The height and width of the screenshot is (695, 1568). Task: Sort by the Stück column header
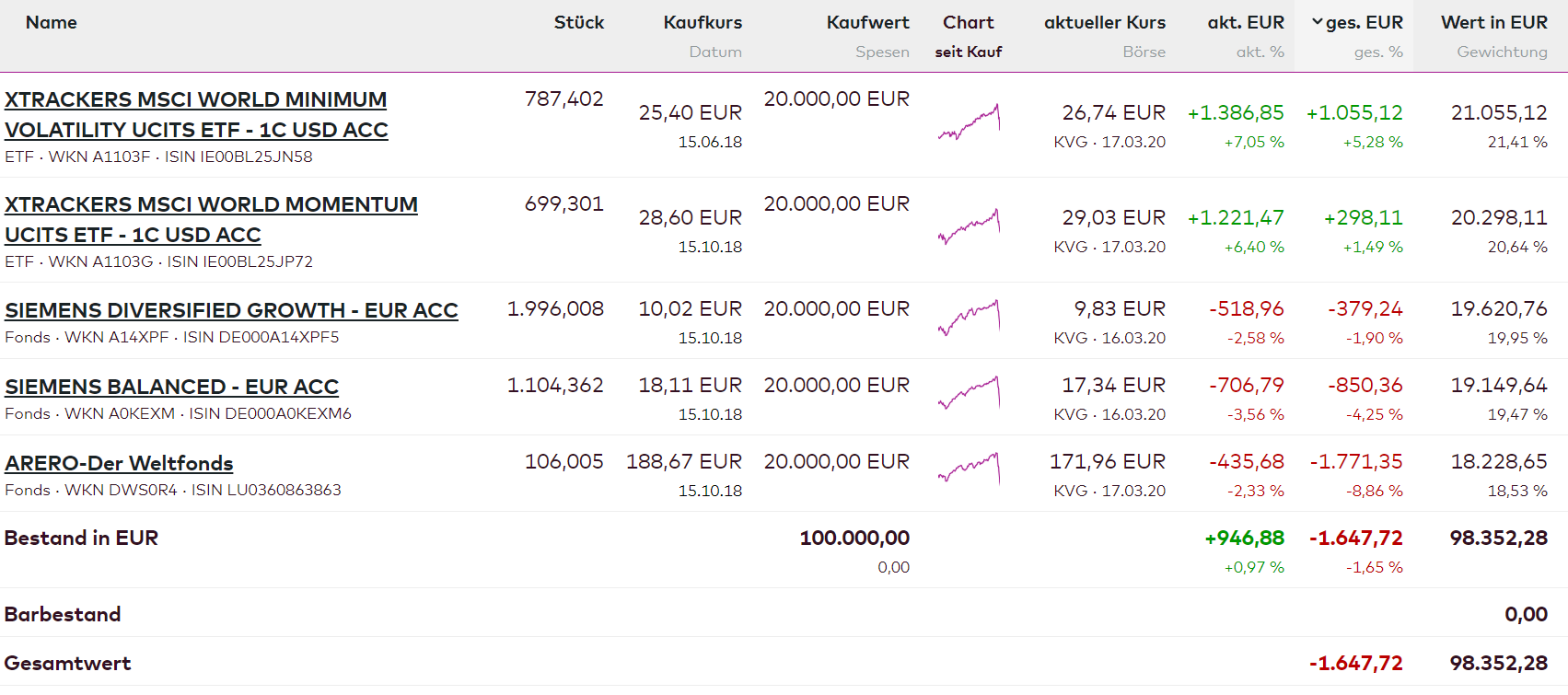pos(578,23)
